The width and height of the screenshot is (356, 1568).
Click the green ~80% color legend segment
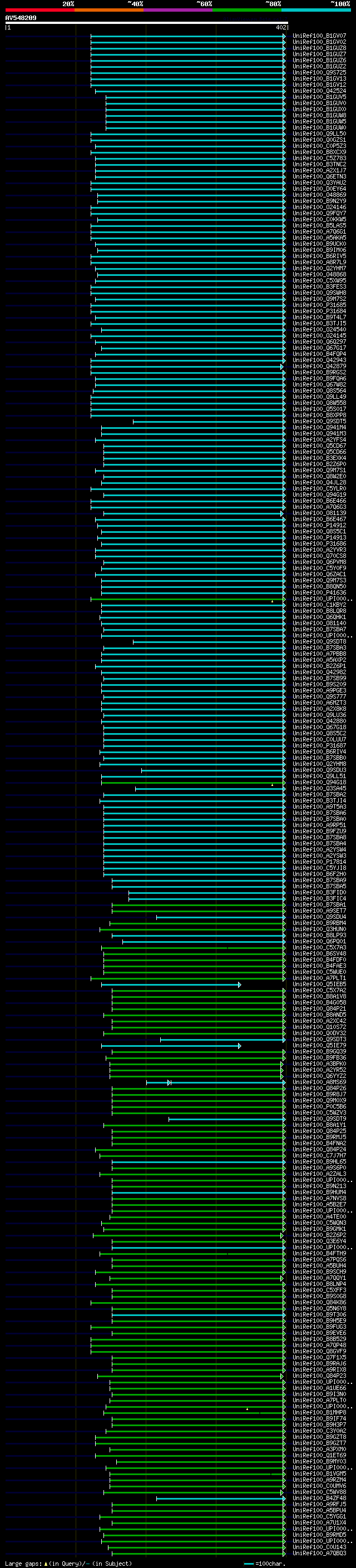pyautogui.click(x=247, y=10)
